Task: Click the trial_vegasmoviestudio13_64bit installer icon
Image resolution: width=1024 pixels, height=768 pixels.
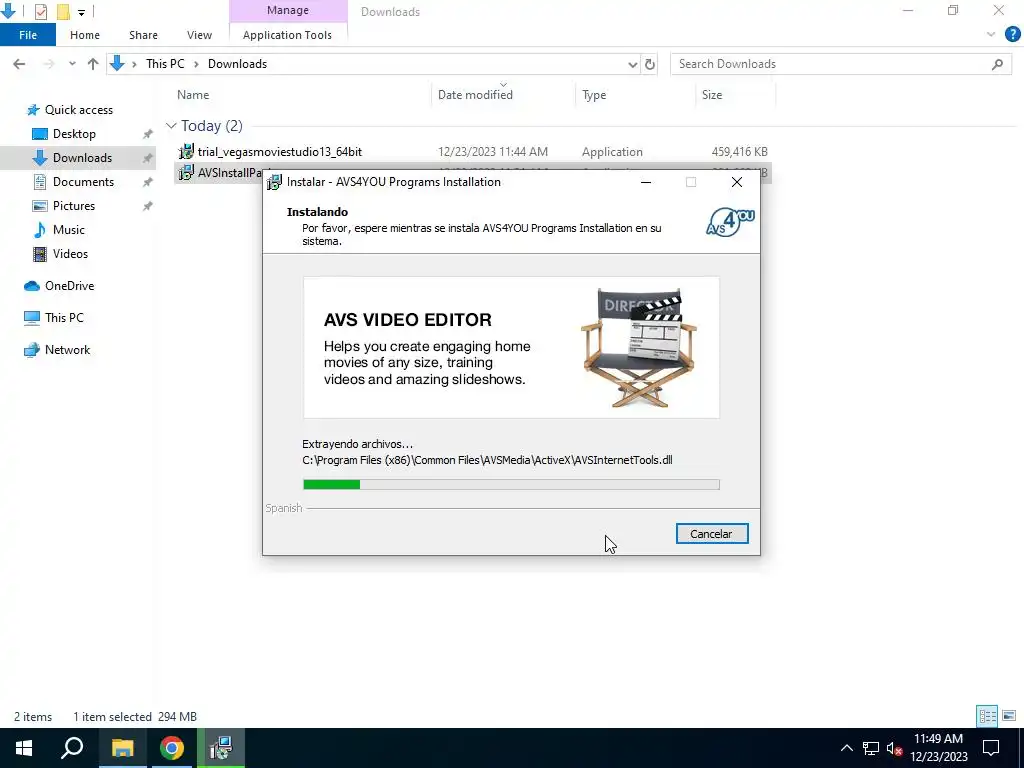Action: [x=186, y=152]
